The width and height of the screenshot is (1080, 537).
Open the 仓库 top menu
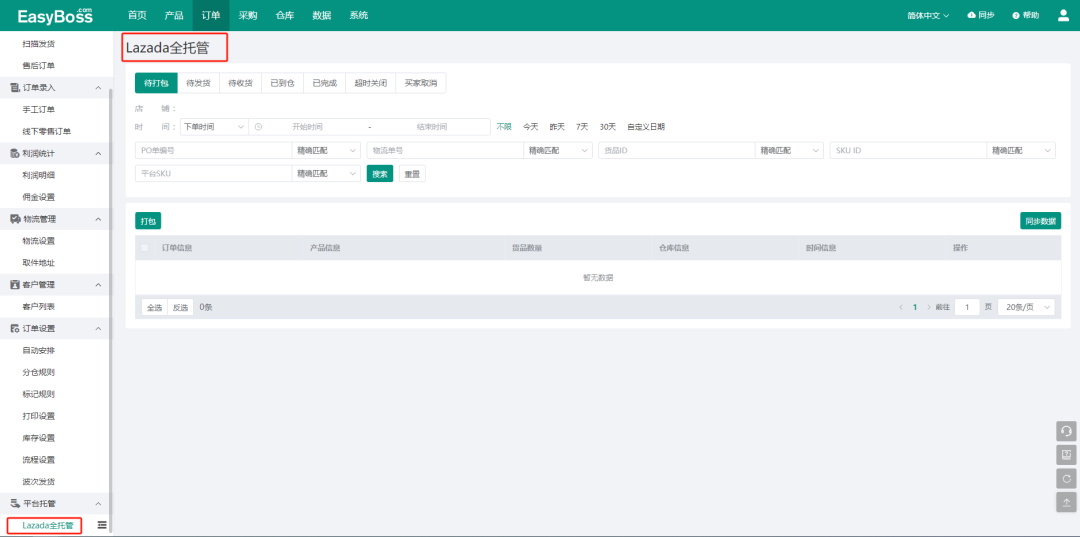tap(284, 15)
